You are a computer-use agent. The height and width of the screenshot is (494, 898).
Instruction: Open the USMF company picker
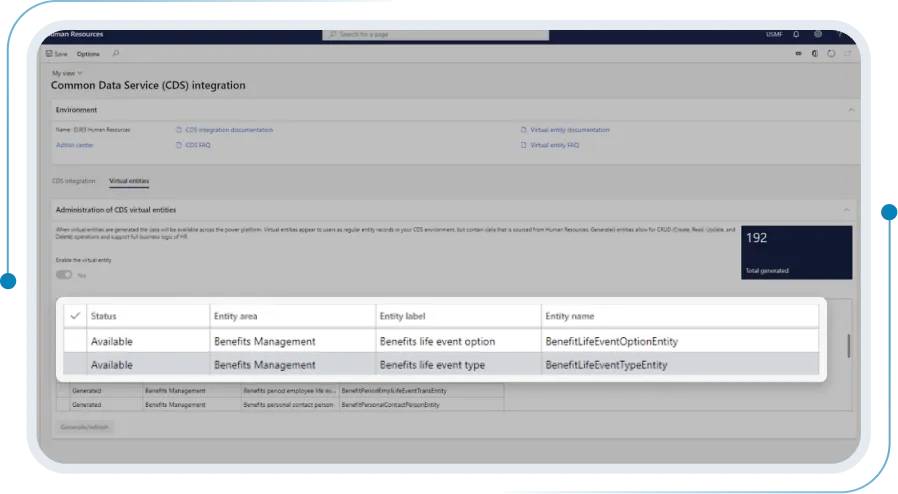click(x=774, y=34)
